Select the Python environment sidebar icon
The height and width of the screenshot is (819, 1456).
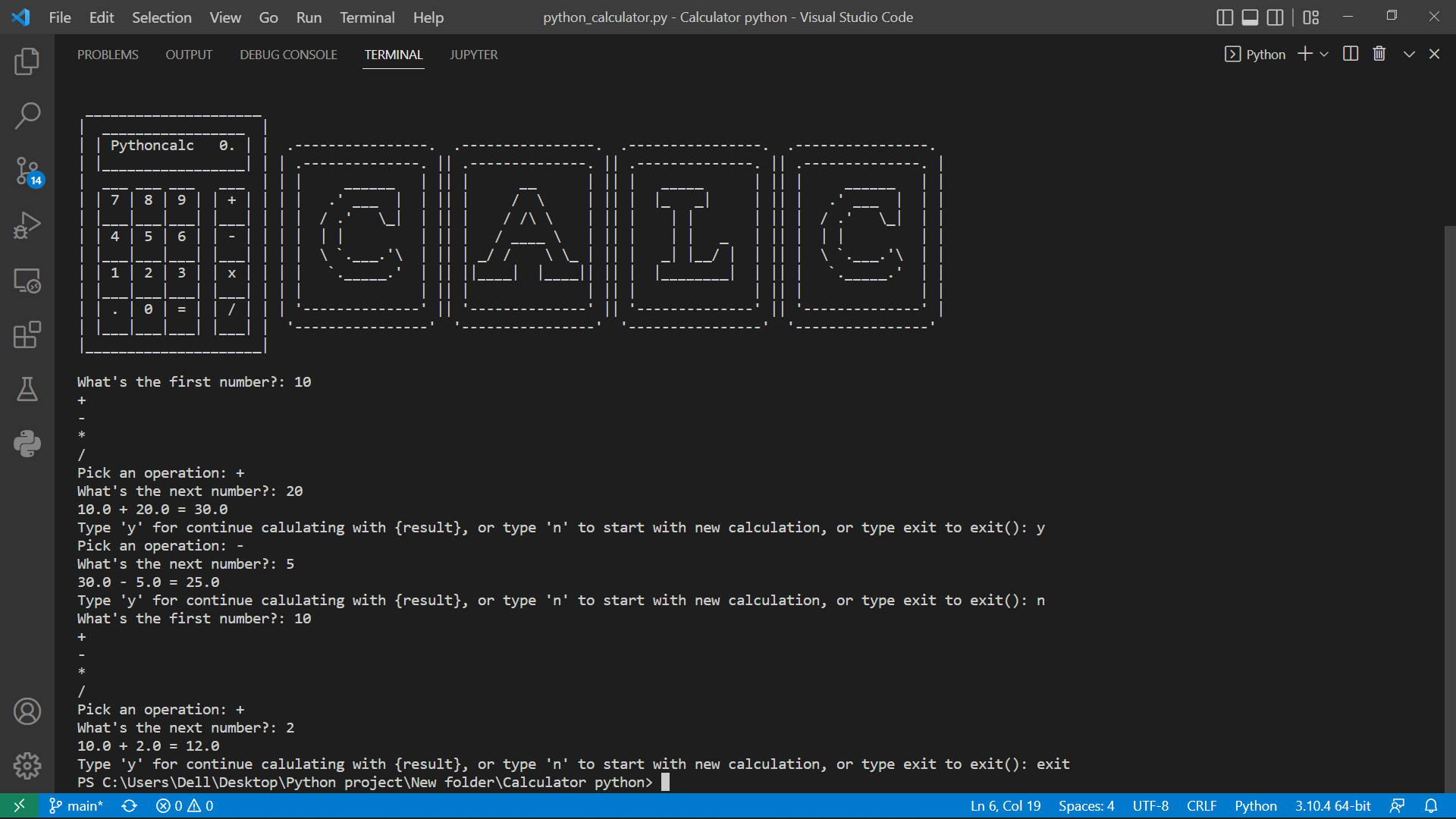[x=27, y=444]
